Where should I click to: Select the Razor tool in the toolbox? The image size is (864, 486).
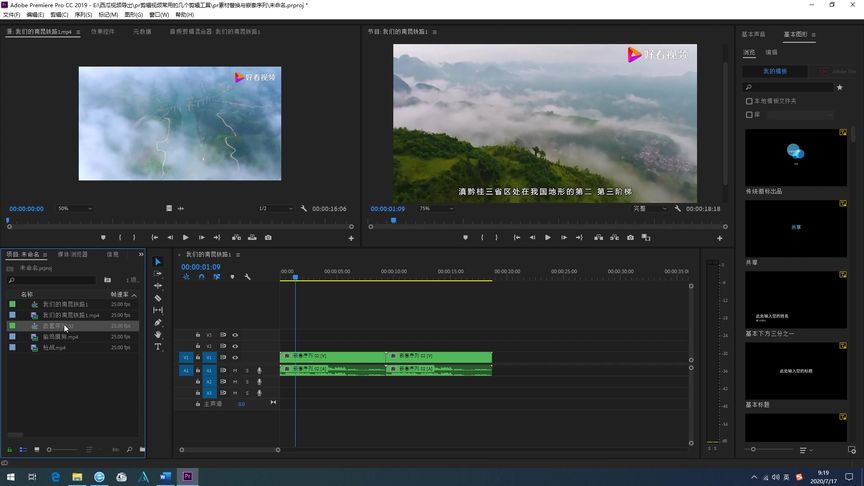coord(158,298)
